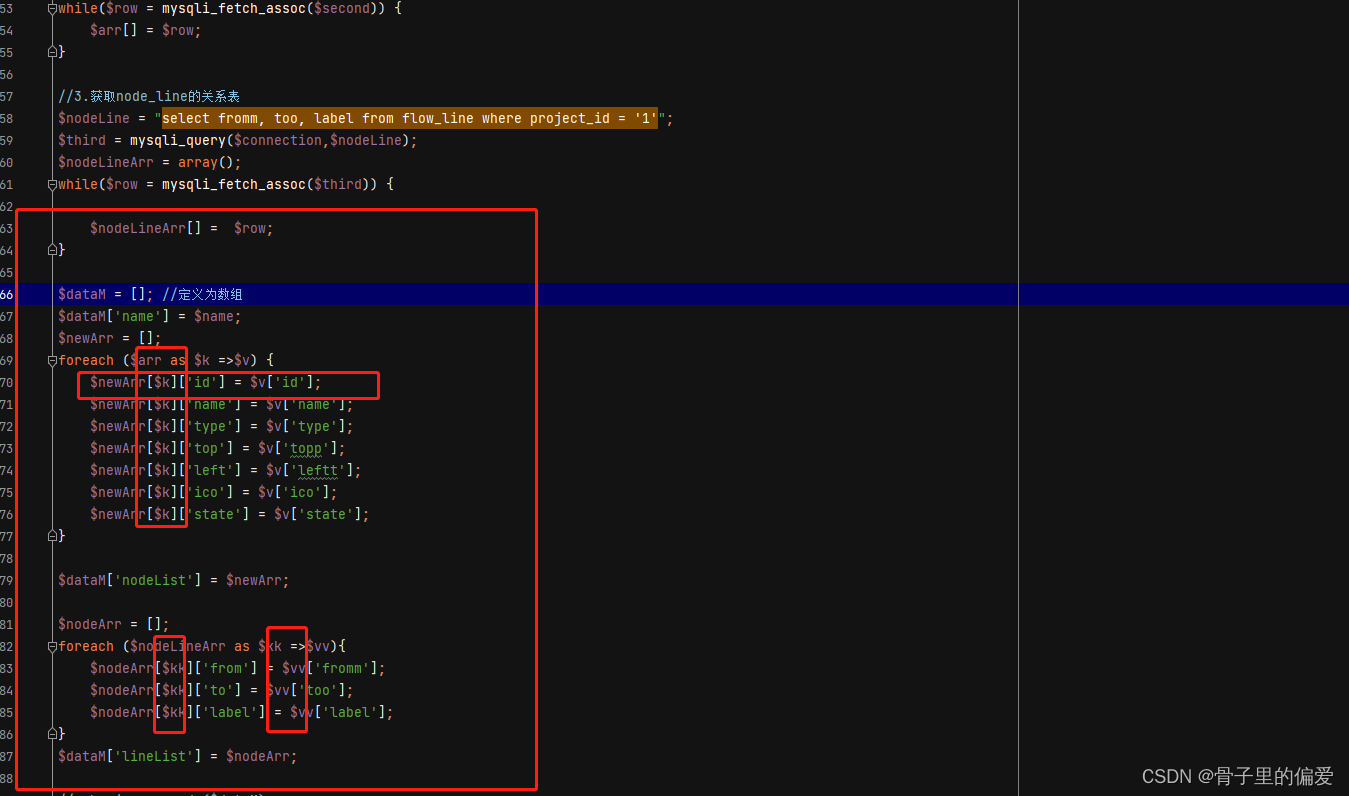The height and width of the screenshot is (796, 1349).
Task: Click fold end marker after the 'label' assignment
Action: 52,734
